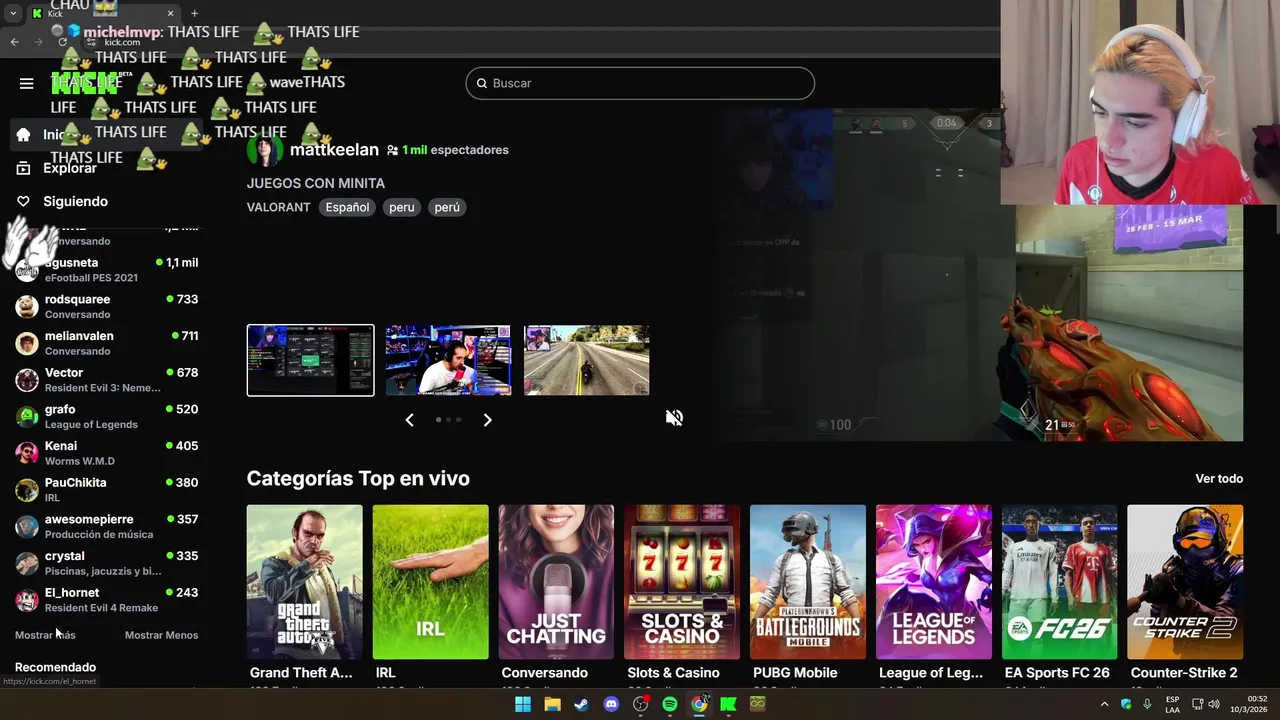1280x720 pixels.
Task: Open Chrome's tab search dropdown chevron
Action: (13, 13)
